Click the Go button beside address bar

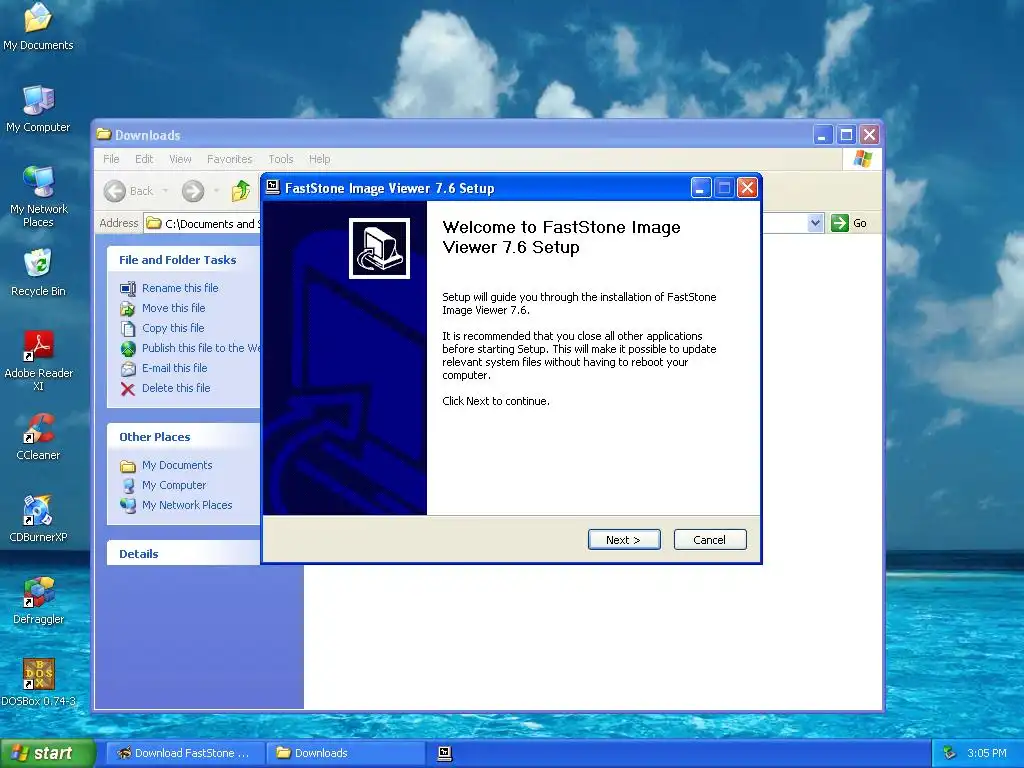pyautogui.click(x=849, y=223)
